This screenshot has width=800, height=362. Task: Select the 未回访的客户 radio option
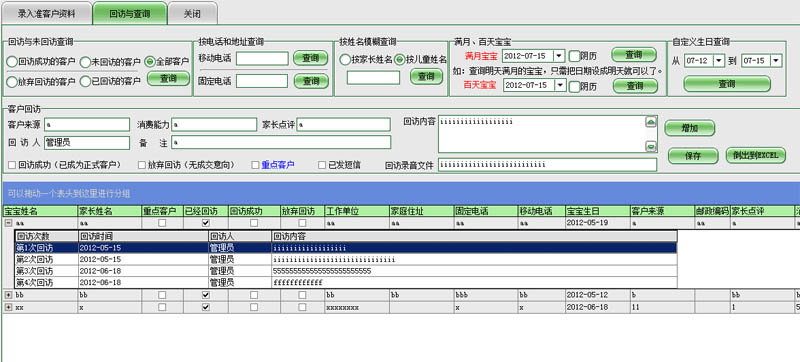pos(85,62)
